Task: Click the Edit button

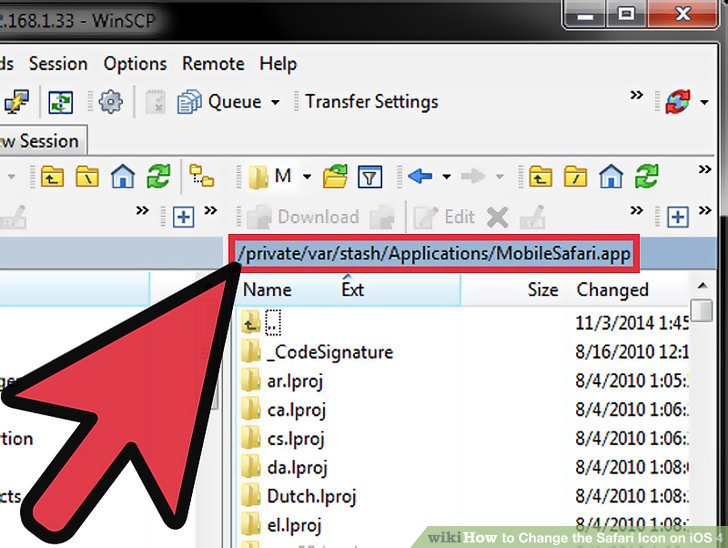Action: click(444, 217)
